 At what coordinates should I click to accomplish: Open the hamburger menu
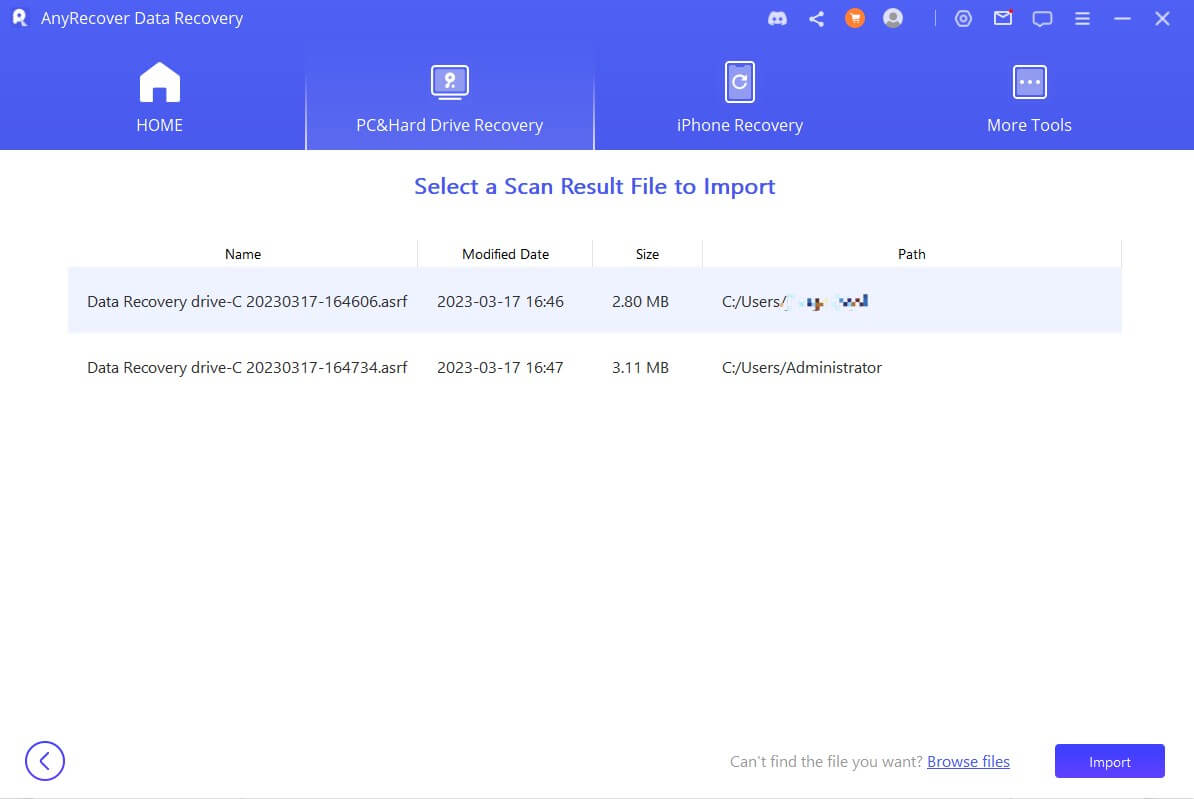pos(1082,19)
